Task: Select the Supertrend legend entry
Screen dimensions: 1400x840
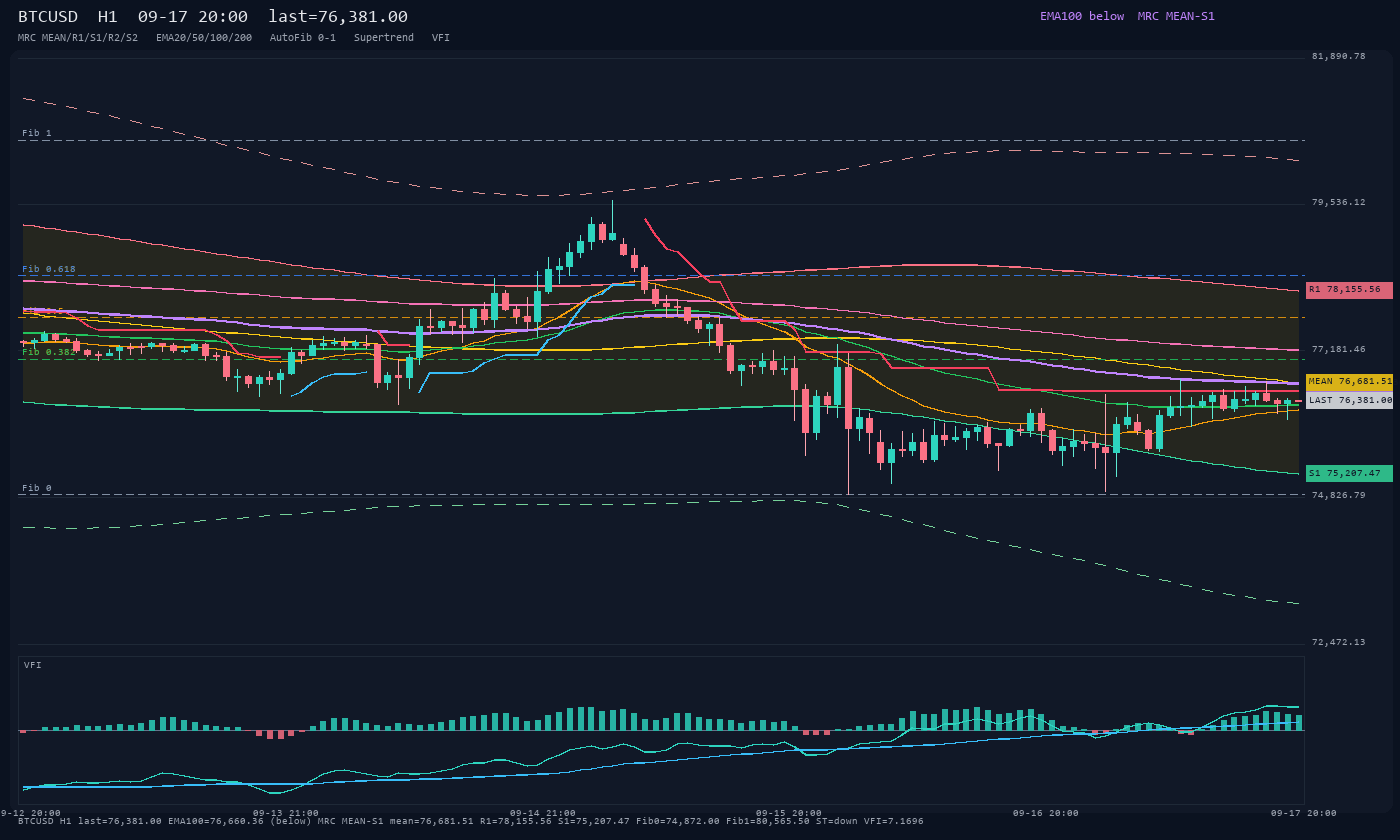Action: click(x=384, y=38)
